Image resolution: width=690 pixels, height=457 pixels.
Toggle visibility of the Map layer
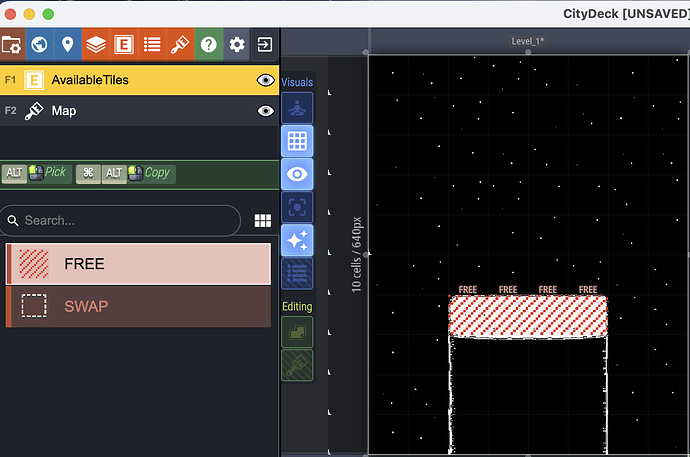click(265, 111)
